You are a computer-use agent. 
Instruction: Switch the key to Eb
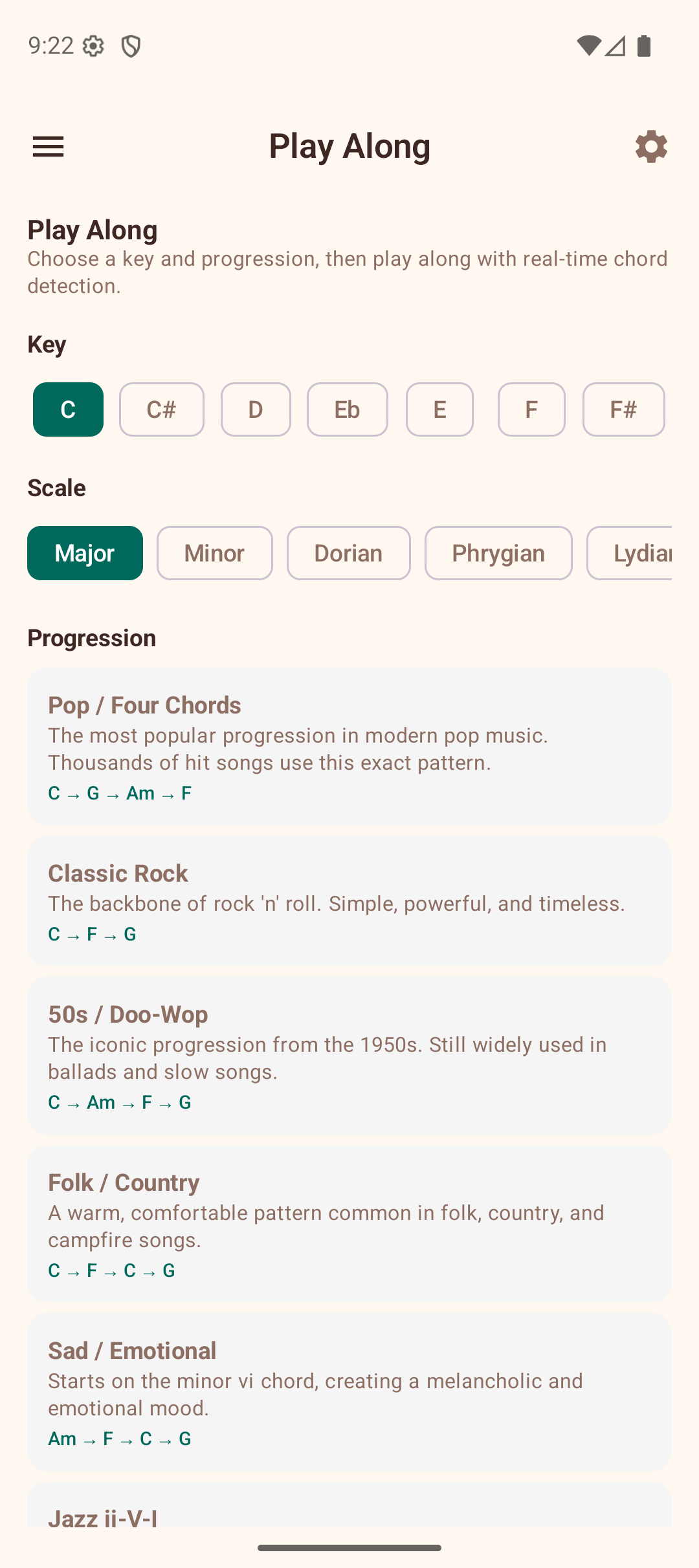pyautogui.click(x=347, y=409)
